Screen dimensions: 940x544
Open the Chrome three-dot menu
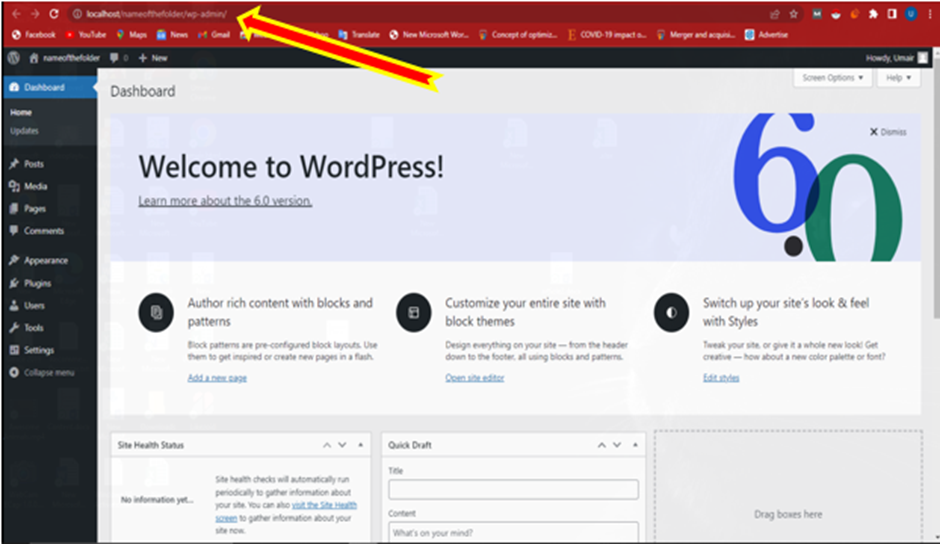[930, 14]
